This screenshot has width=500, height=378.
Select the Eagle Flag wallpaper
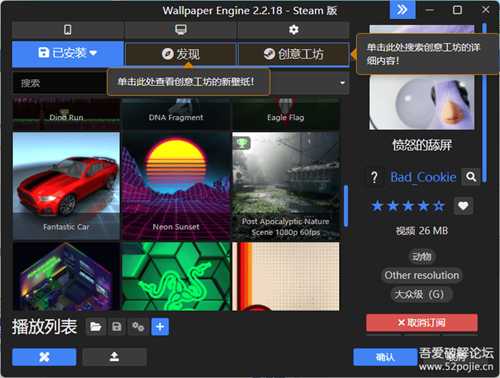coord(286,113)
